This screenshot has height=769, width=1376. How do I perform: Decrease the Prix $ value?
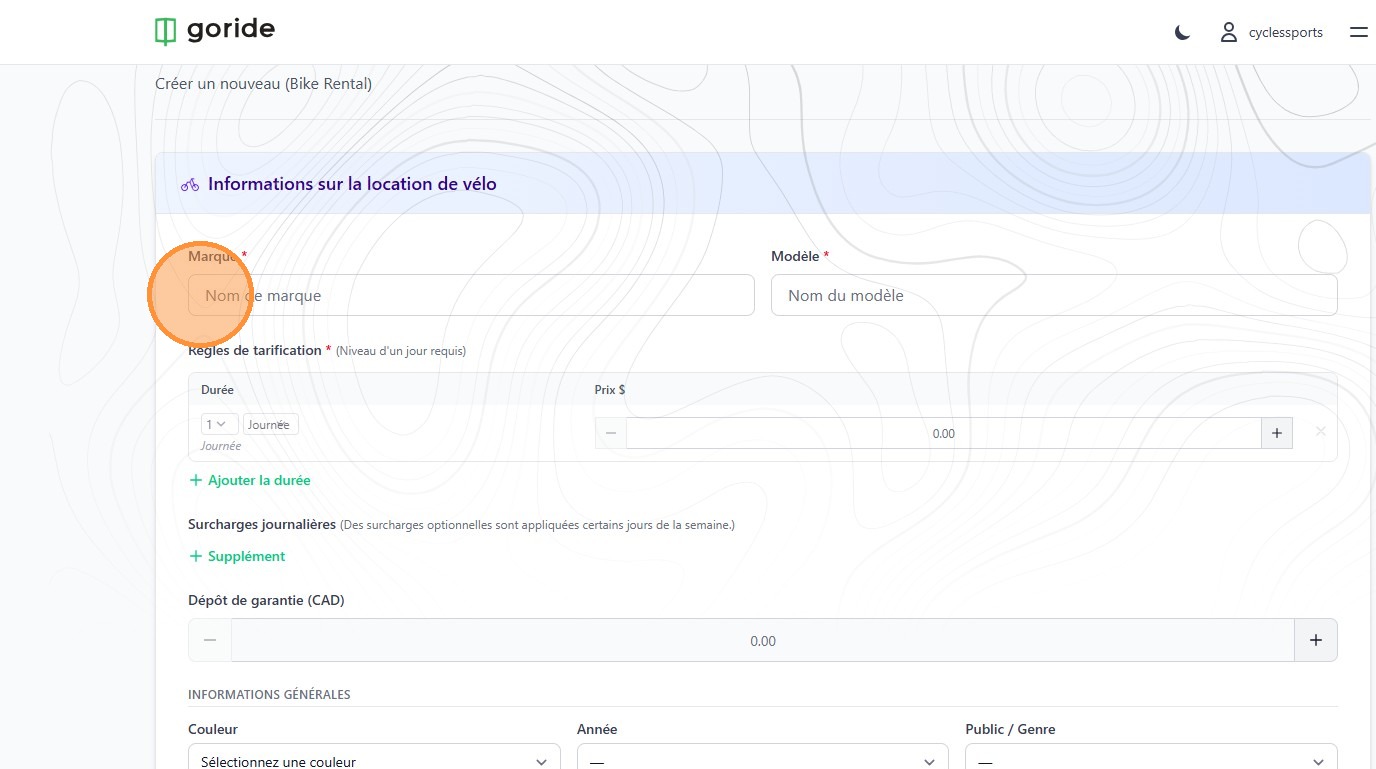[x=611, y=434]
